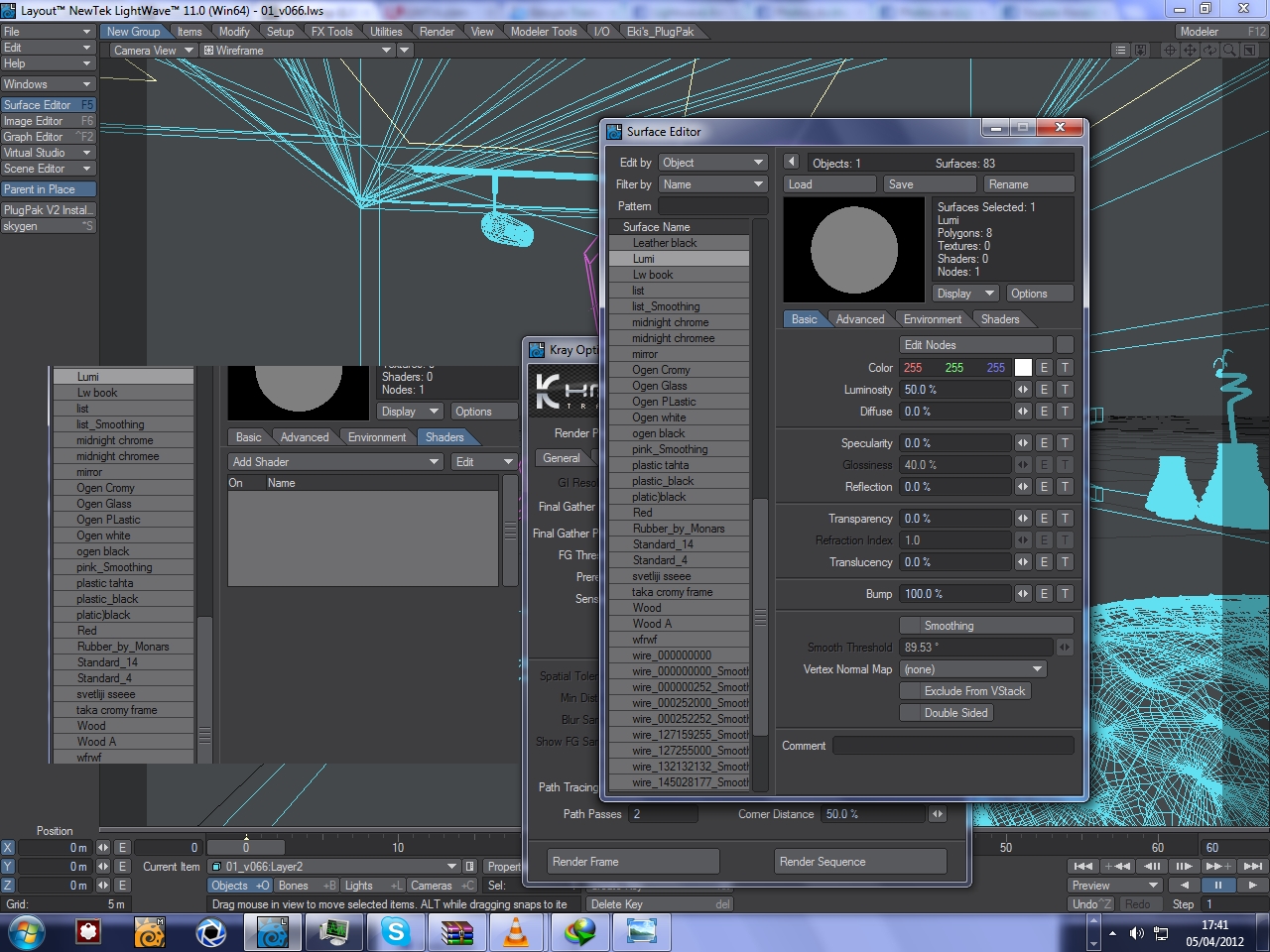Play the animation forward
The image size is (1270, 952).
pos(1252,885)
